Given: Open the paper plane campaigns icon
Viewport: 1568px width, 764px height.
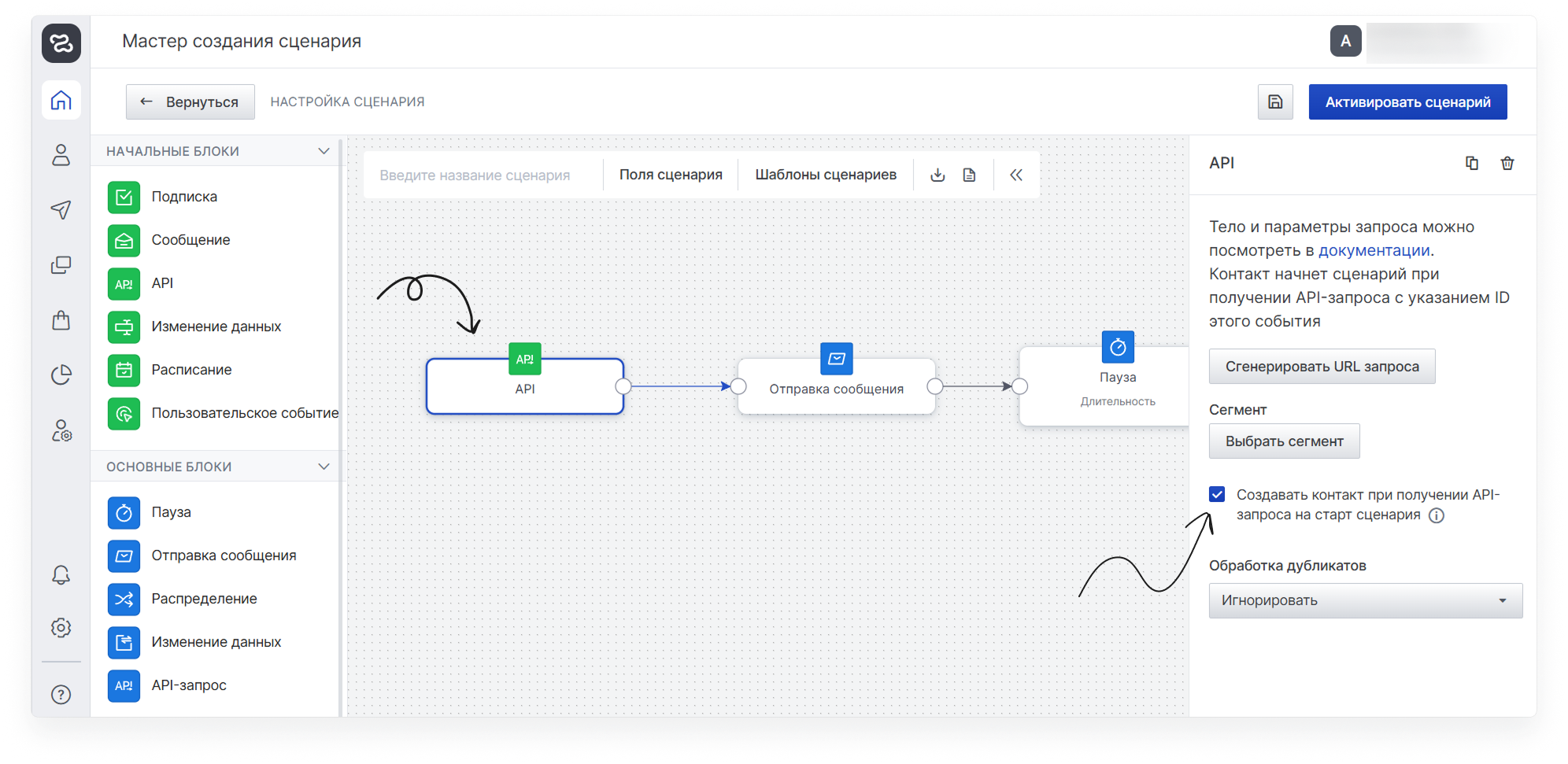Looking at the screenshot, I should click(61, 209).
